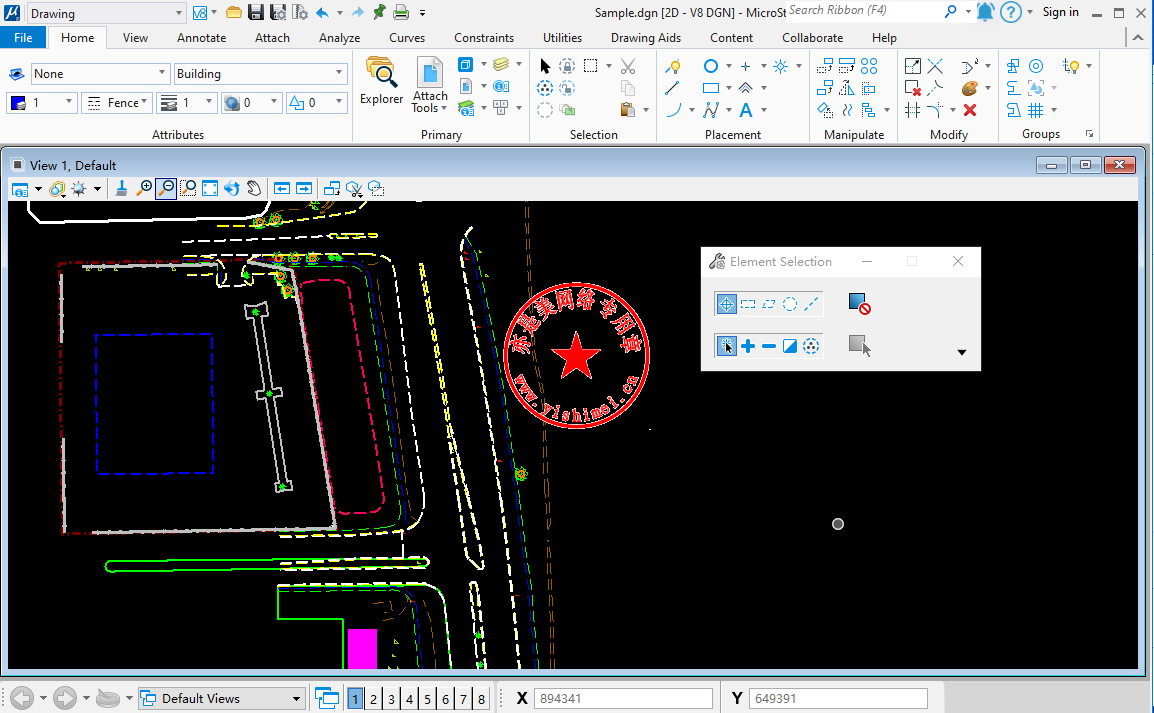
Task: Select the Place Arc tool
Action: pos(673,110)
